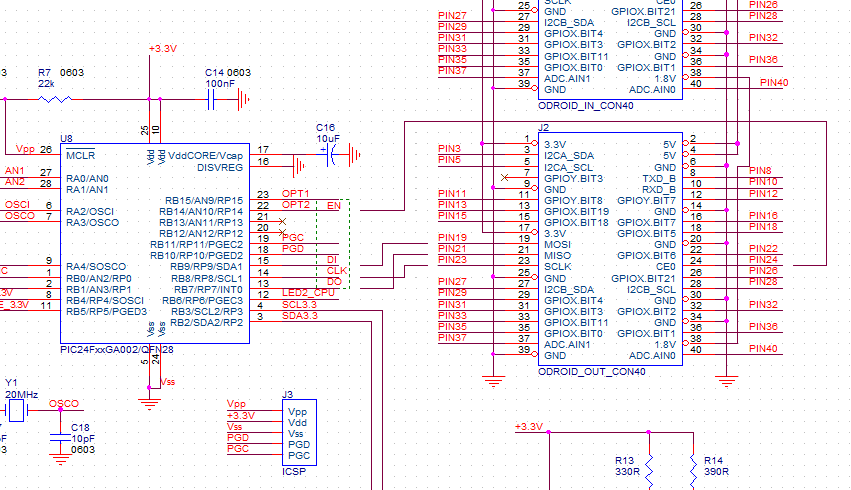Screen dimensions: 851x490
Task: Click ground symbol below U8 Vss pins
Action: click(x=149, y=404)
